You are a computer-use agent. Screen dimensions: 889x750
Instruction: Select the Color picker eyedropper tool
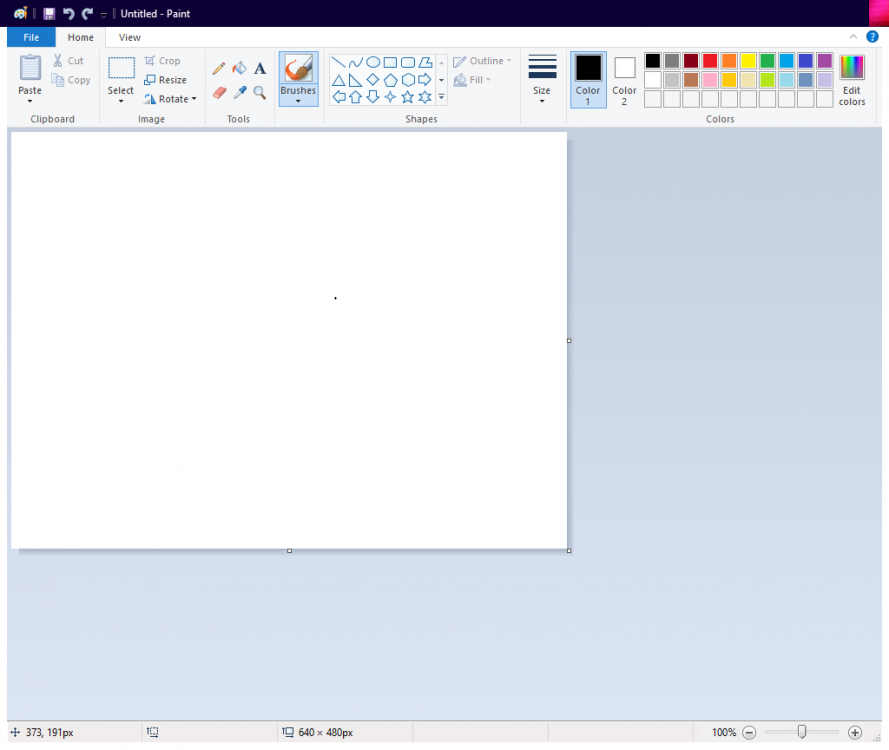239,92
